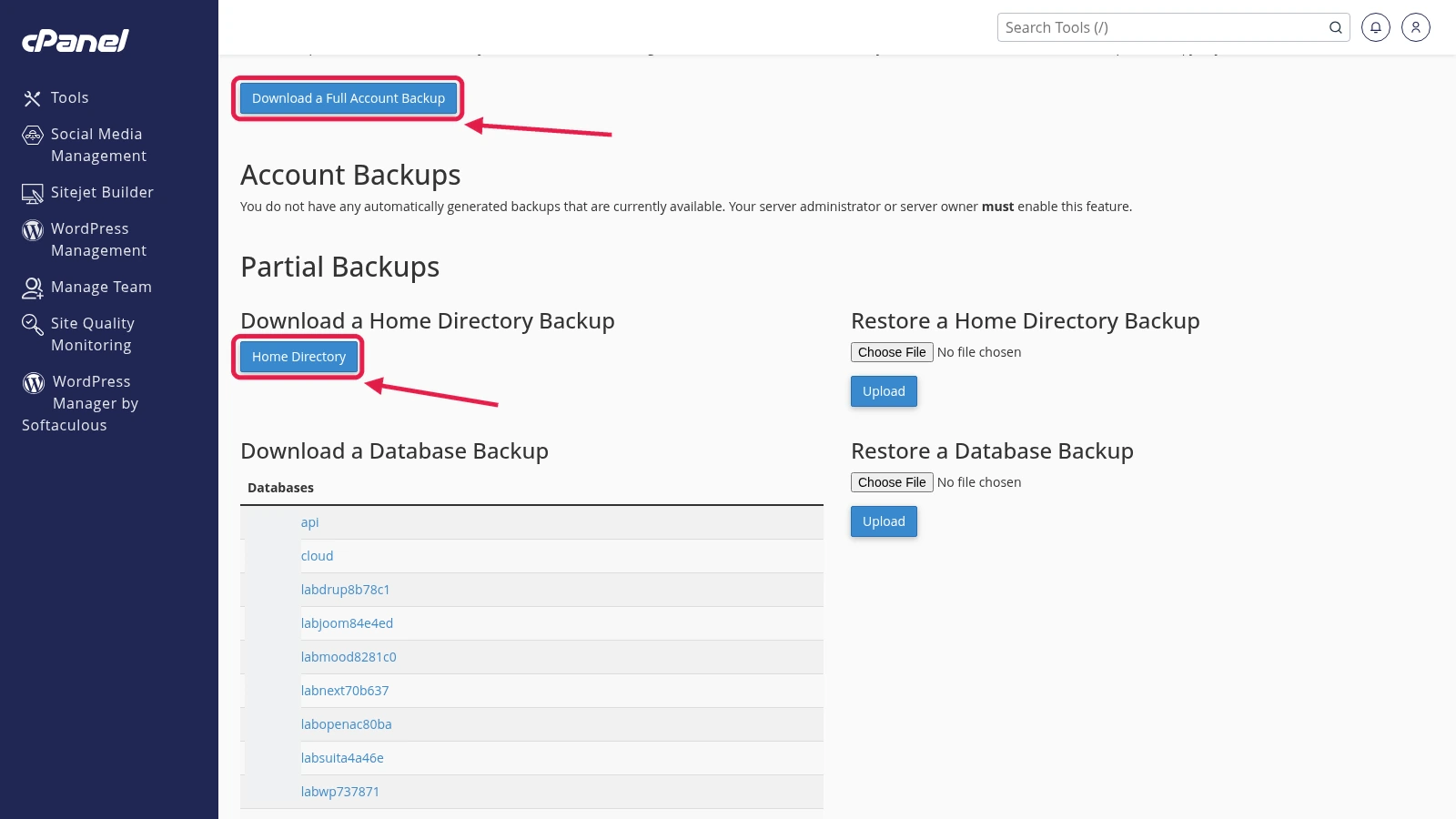
Task: Download the labopenac80ba database
Action: coord(346,724)
